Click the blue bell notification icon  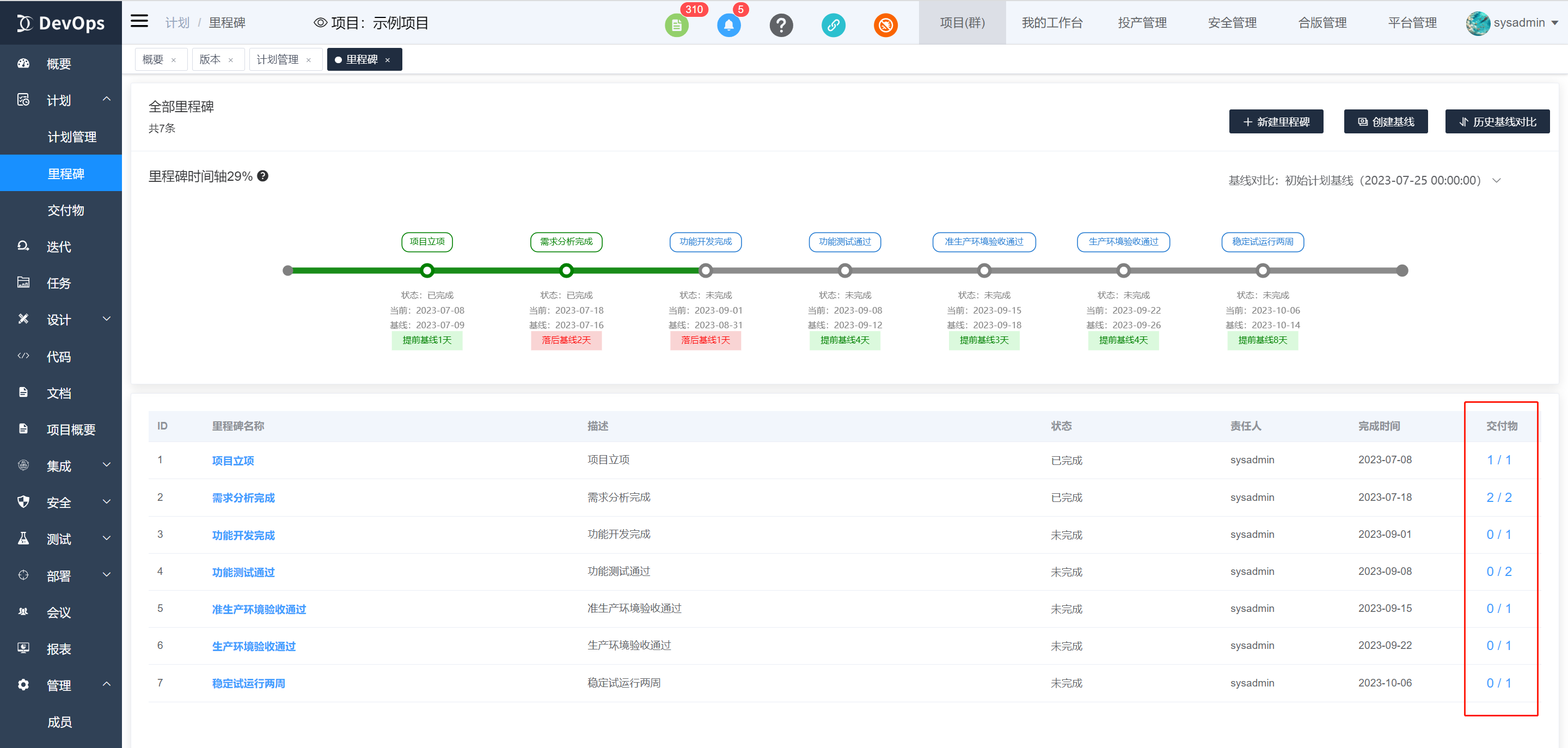click(728, 26)
